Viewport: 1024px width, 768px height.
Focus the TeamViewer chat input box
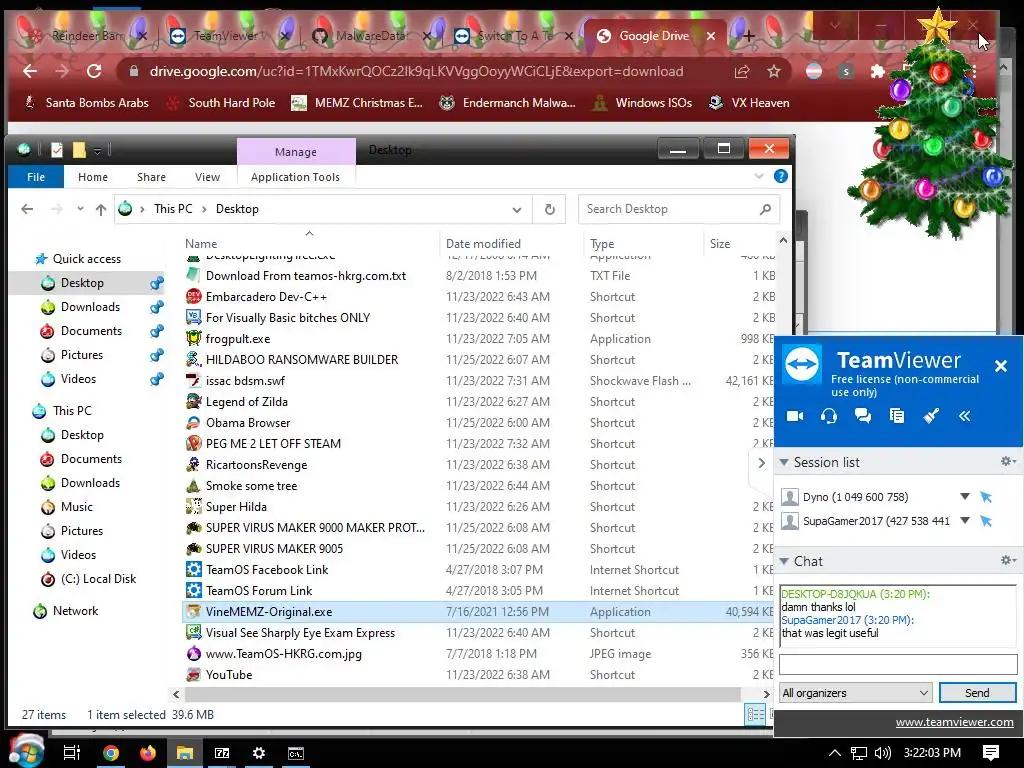point(898,665)
